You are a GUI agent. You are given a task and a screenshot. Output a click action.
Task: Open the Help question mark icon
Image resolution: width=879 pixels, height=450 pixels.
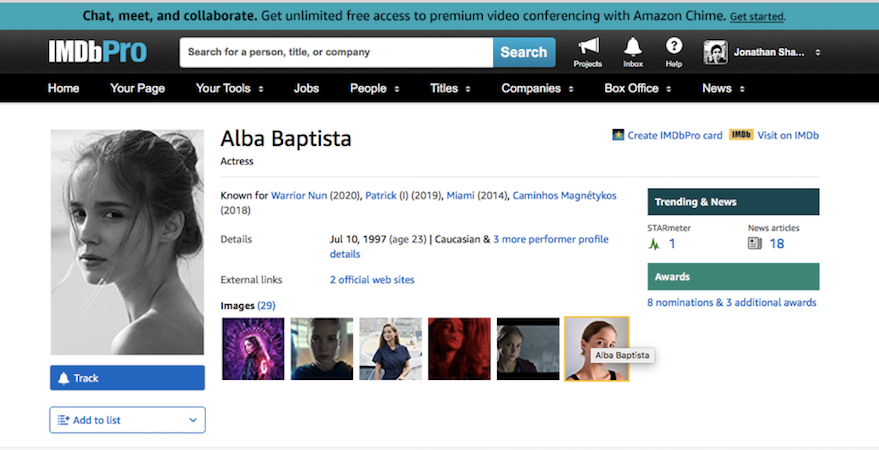674,46
